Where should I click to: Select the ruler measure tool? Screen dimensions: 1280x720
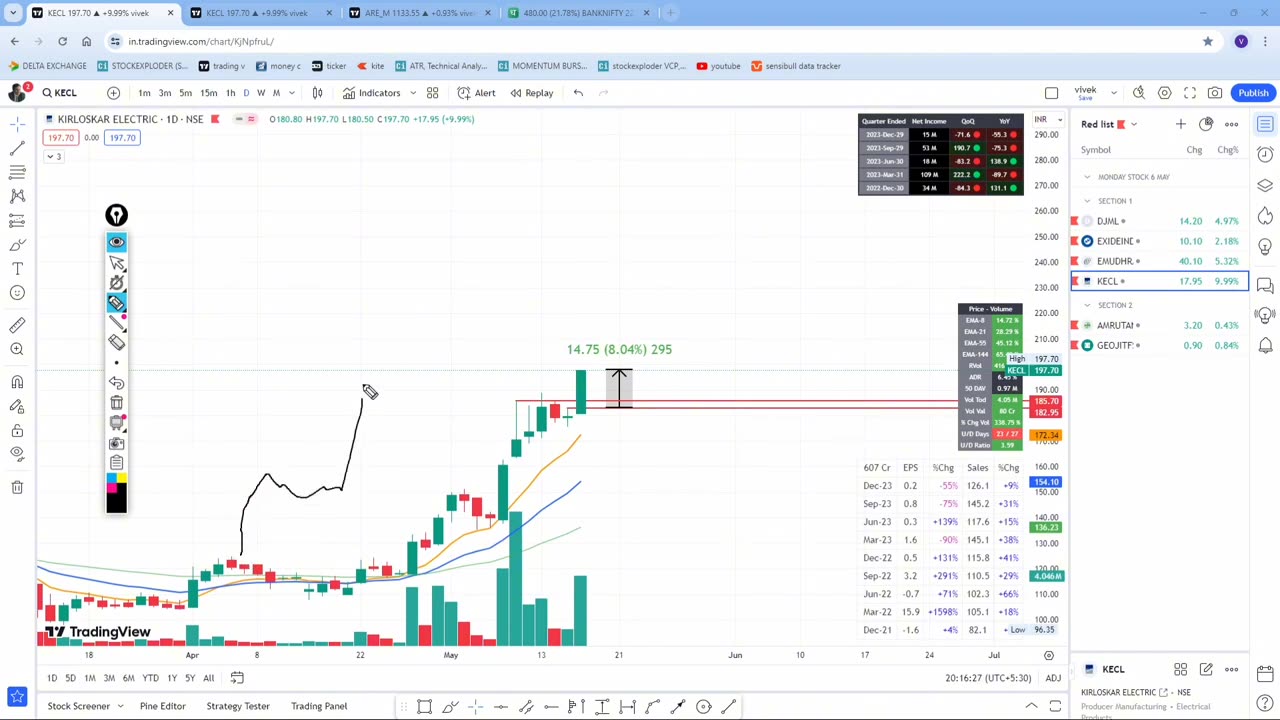click(x=17, y=325)
